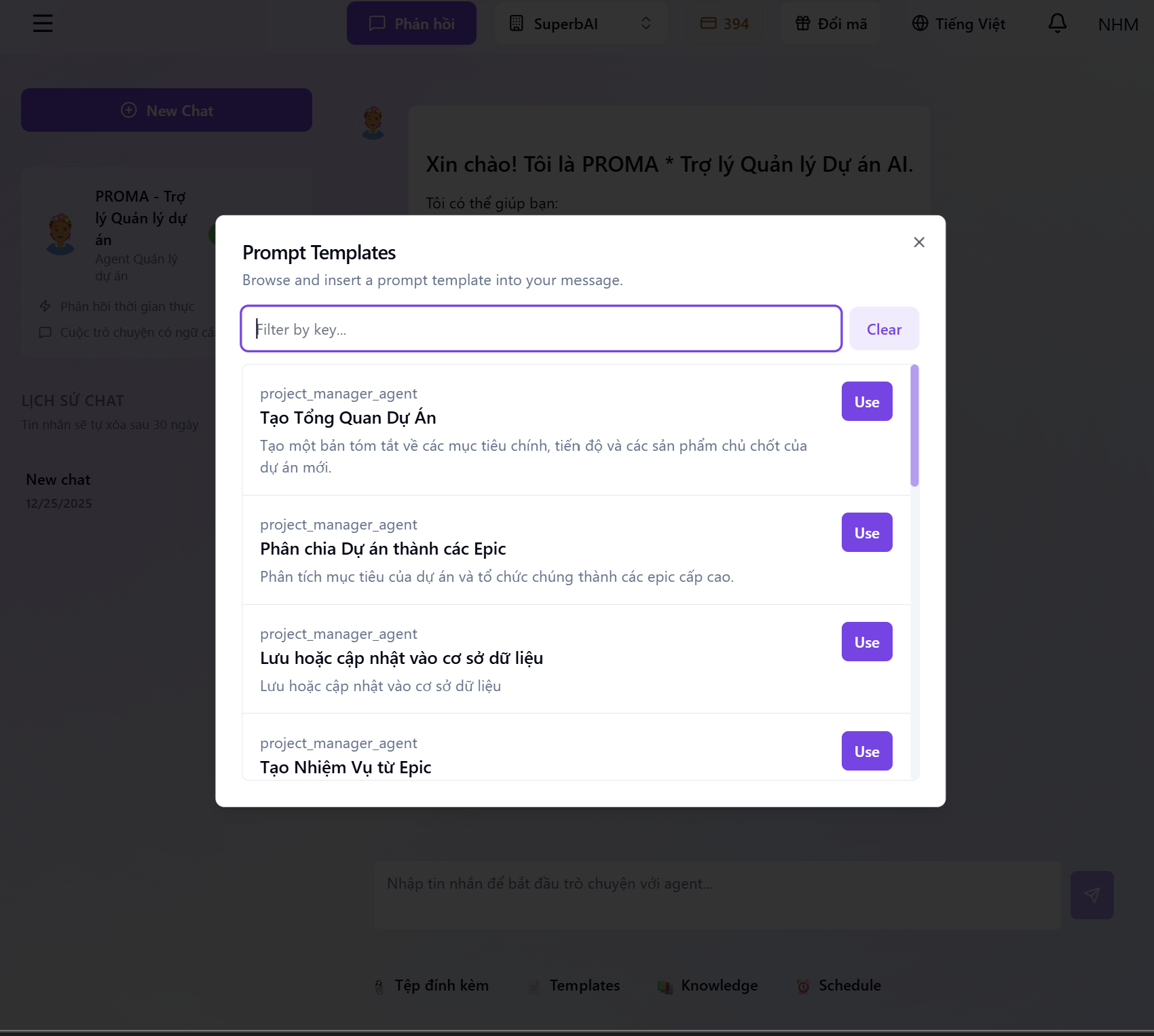Click the notification bell icon
Image resolution: width=1154 pixels, height=1036 pixels.
click(1057, 24)
